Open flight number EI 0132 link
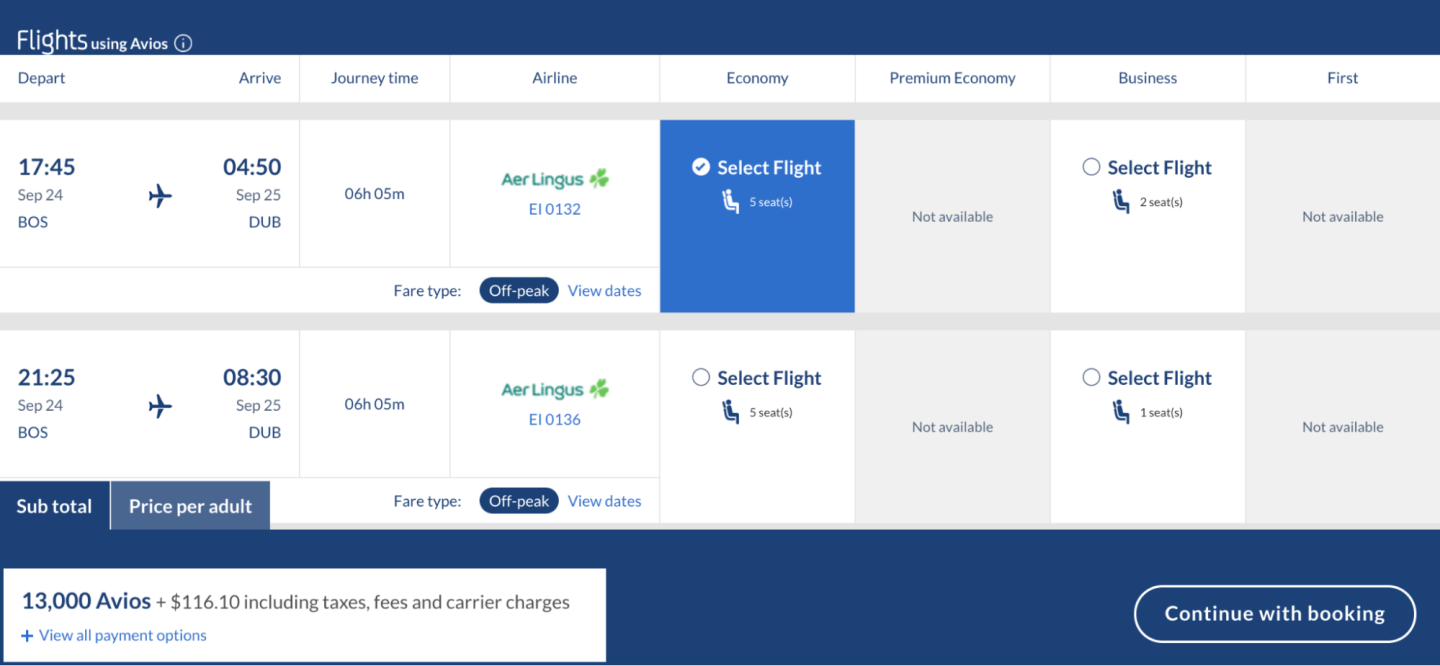The image size is (1440, 666). point(555,209)
